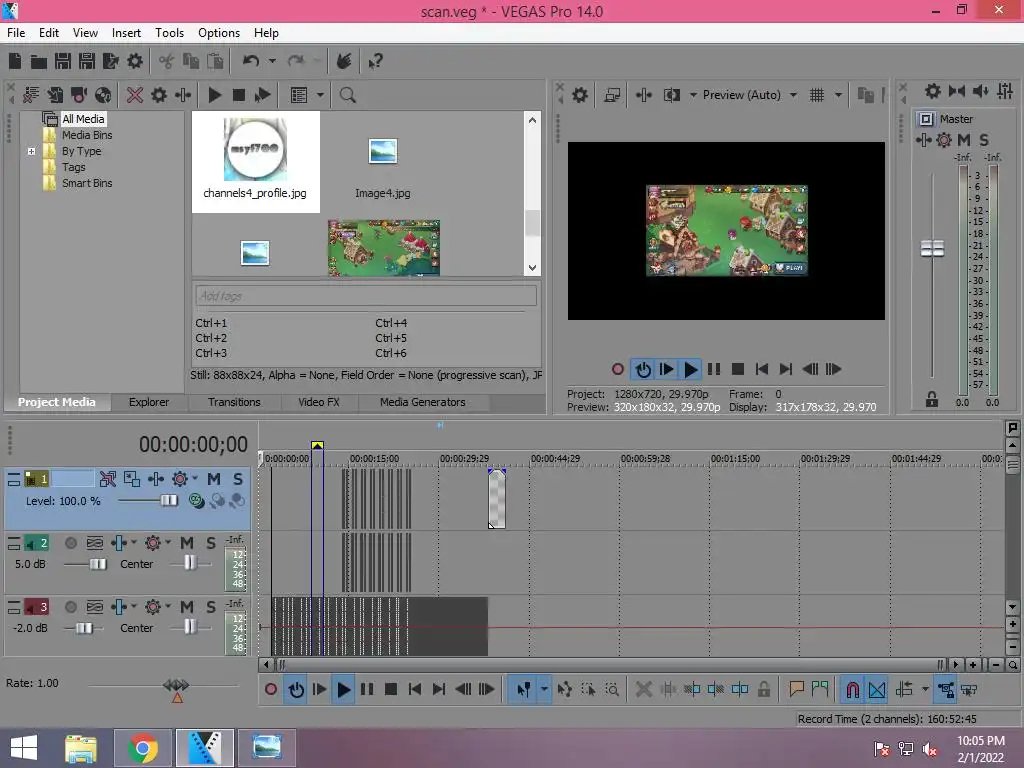Solo video track 1
Image resolution: width=1024 pixels, height=768 pixels.
pos(238,479)
